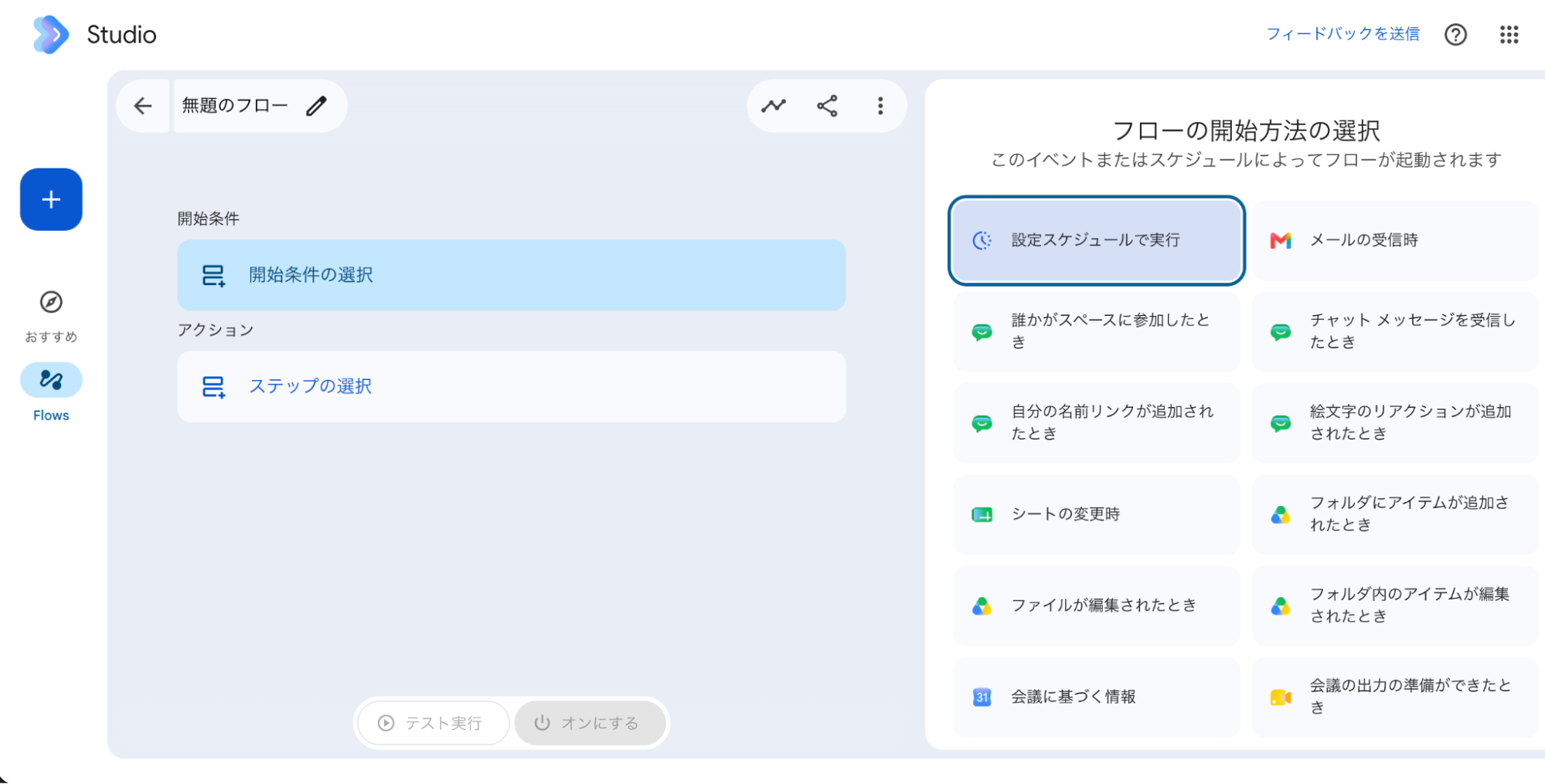
Task: Click Chat icon beside 絵文字のリアクションが追加されたとき
Action: (x=1281, y=423)
